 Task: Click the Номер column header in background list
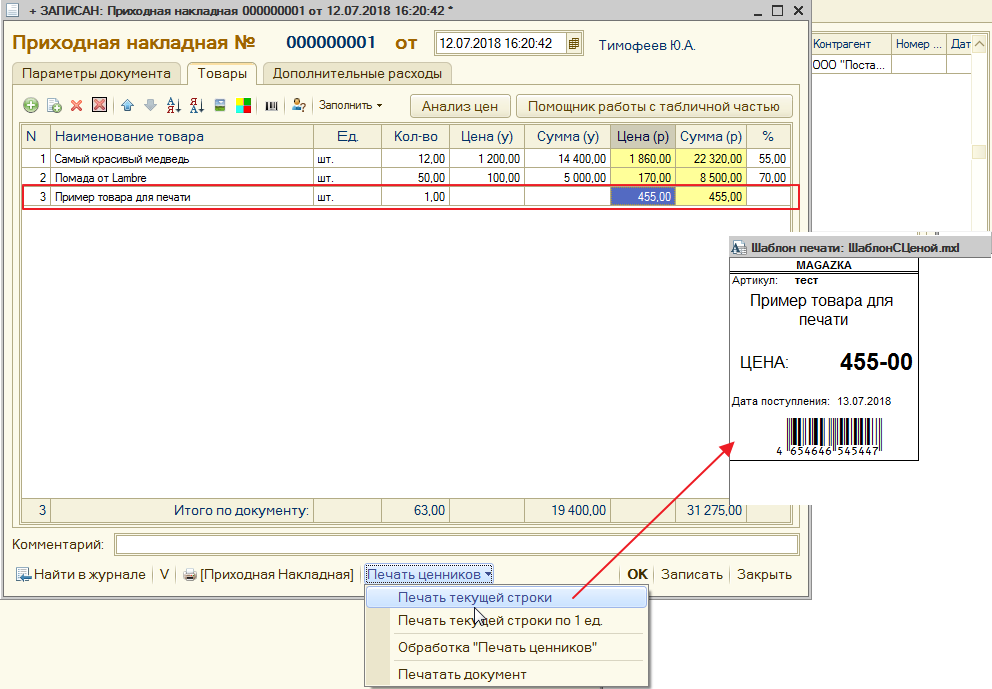pos(919,44)
